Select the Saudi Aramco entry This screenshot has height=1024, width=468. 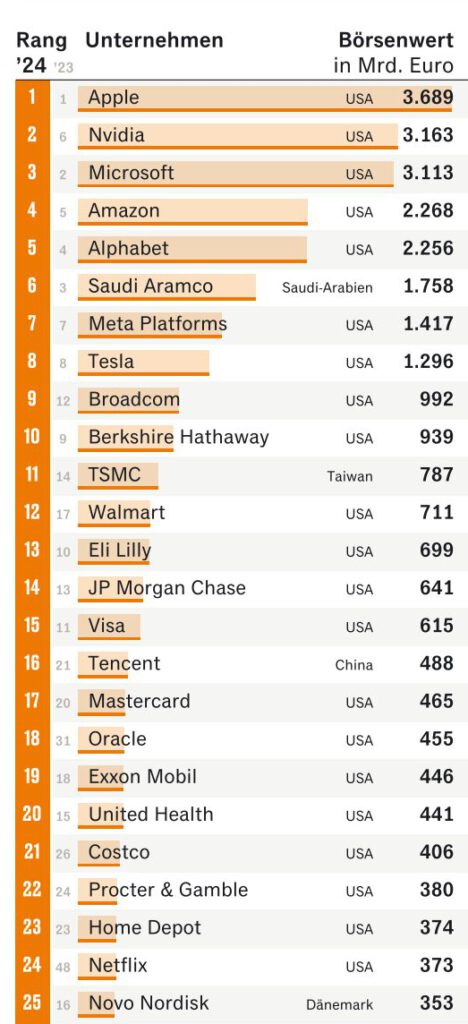click(151, 286)
